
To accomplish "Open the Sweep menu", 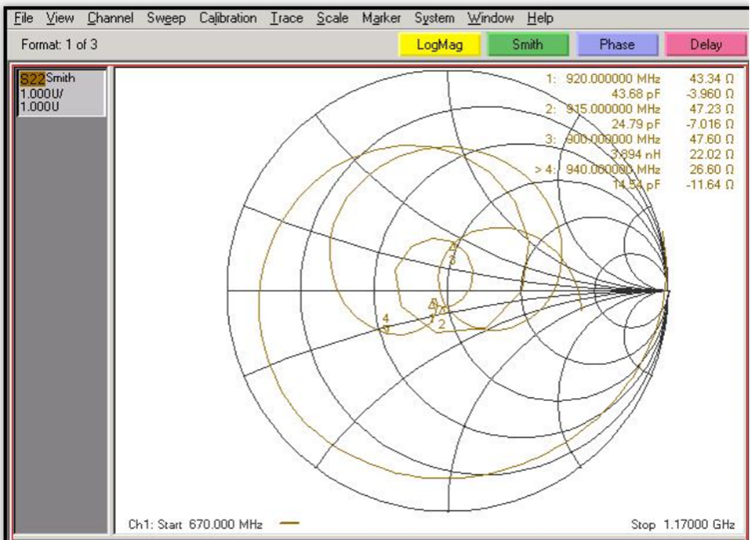I will click(x=166, y=18).
